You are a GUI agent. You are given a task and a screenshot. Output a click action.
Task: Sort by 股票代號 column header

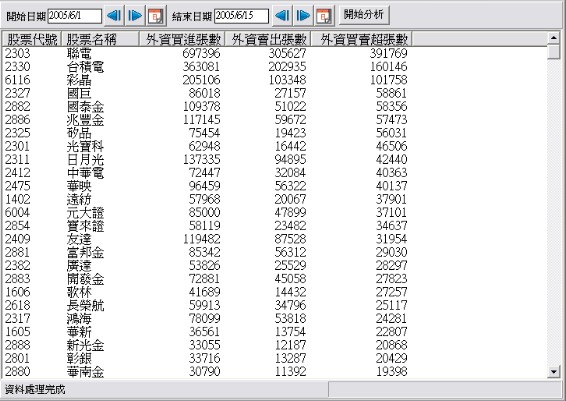32,39
